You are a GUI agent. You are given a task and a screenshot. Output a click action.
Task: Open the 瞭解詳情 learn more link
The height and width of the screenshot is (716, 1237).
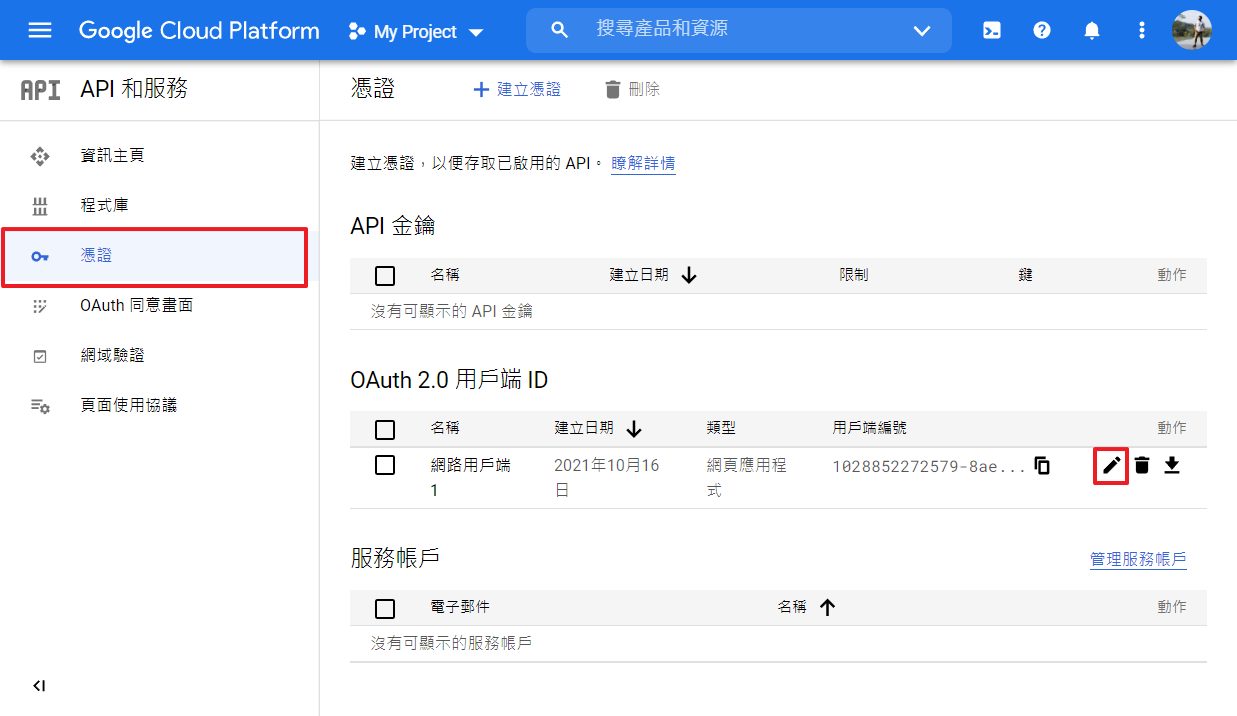(643, 163)
